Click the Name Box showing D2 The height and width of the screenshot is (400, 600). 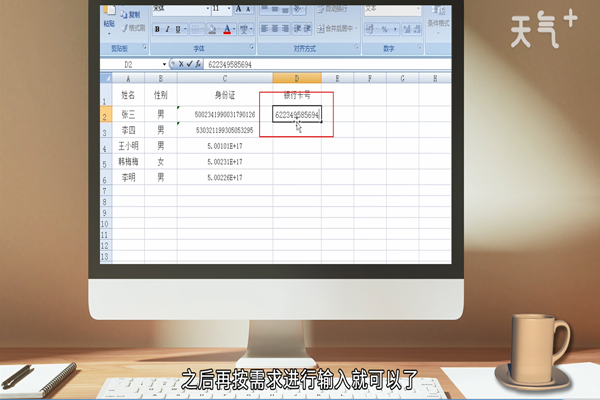click(130, 64)
